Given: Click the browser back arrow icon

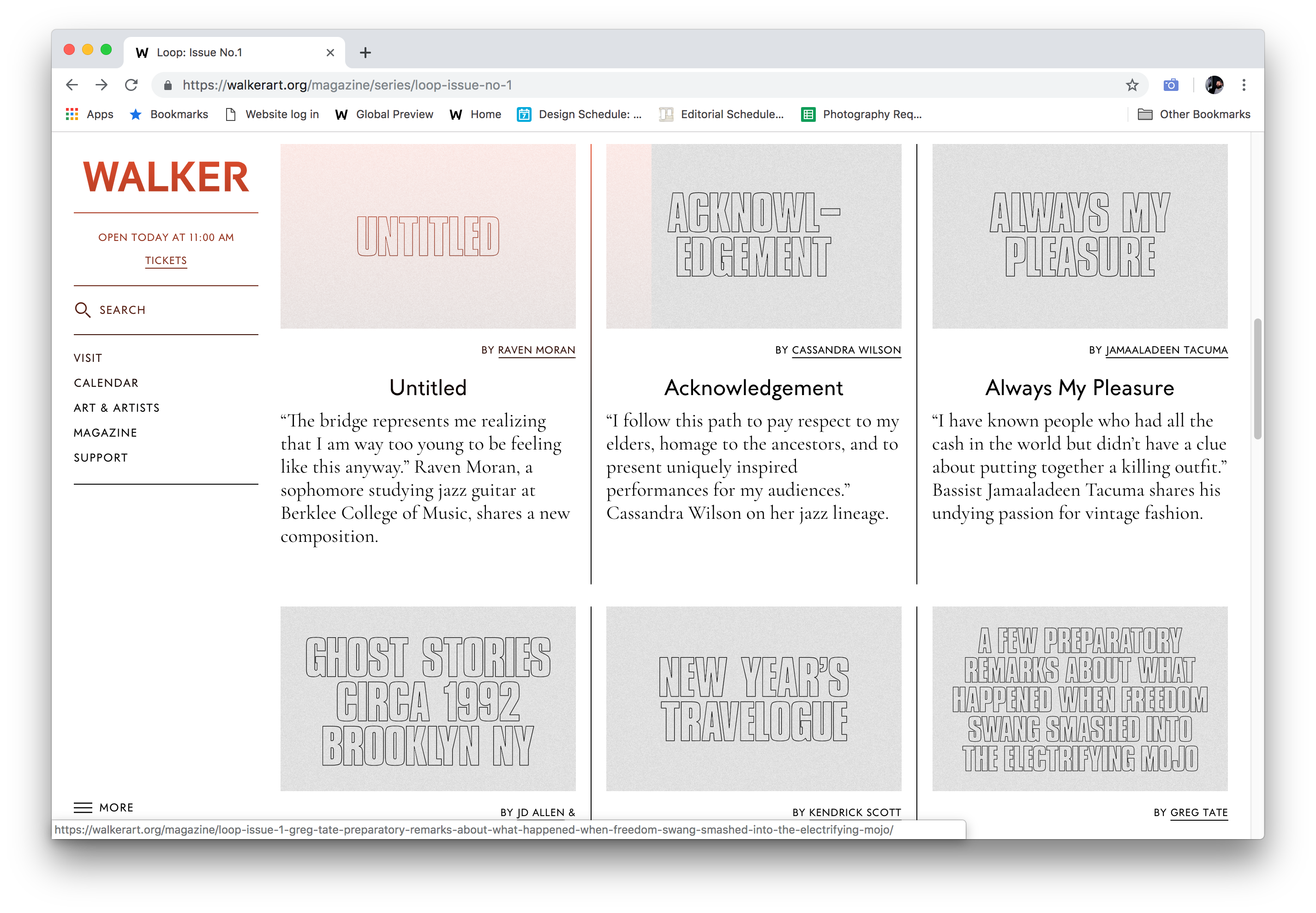Looking at the screenshot, I should (72, 85).
